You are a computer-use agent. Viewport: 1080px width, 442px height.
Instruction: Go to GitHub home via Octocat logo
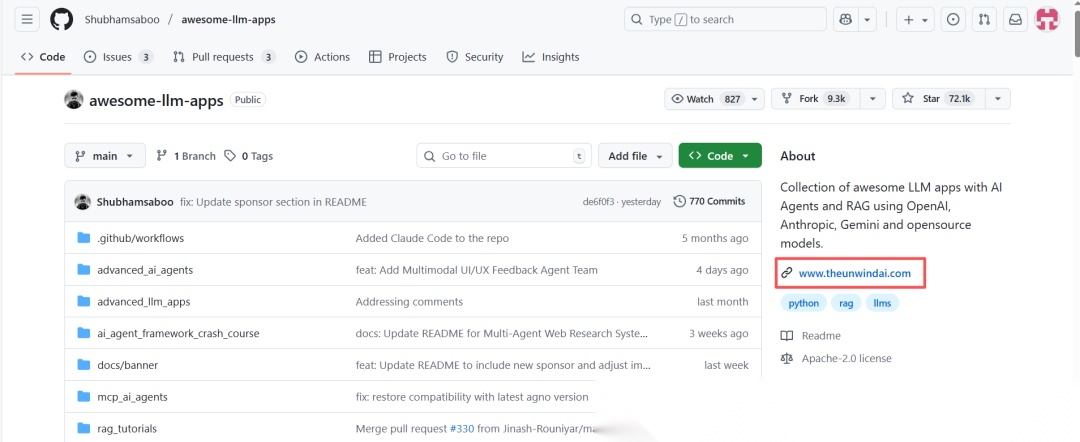coord(61,19)
